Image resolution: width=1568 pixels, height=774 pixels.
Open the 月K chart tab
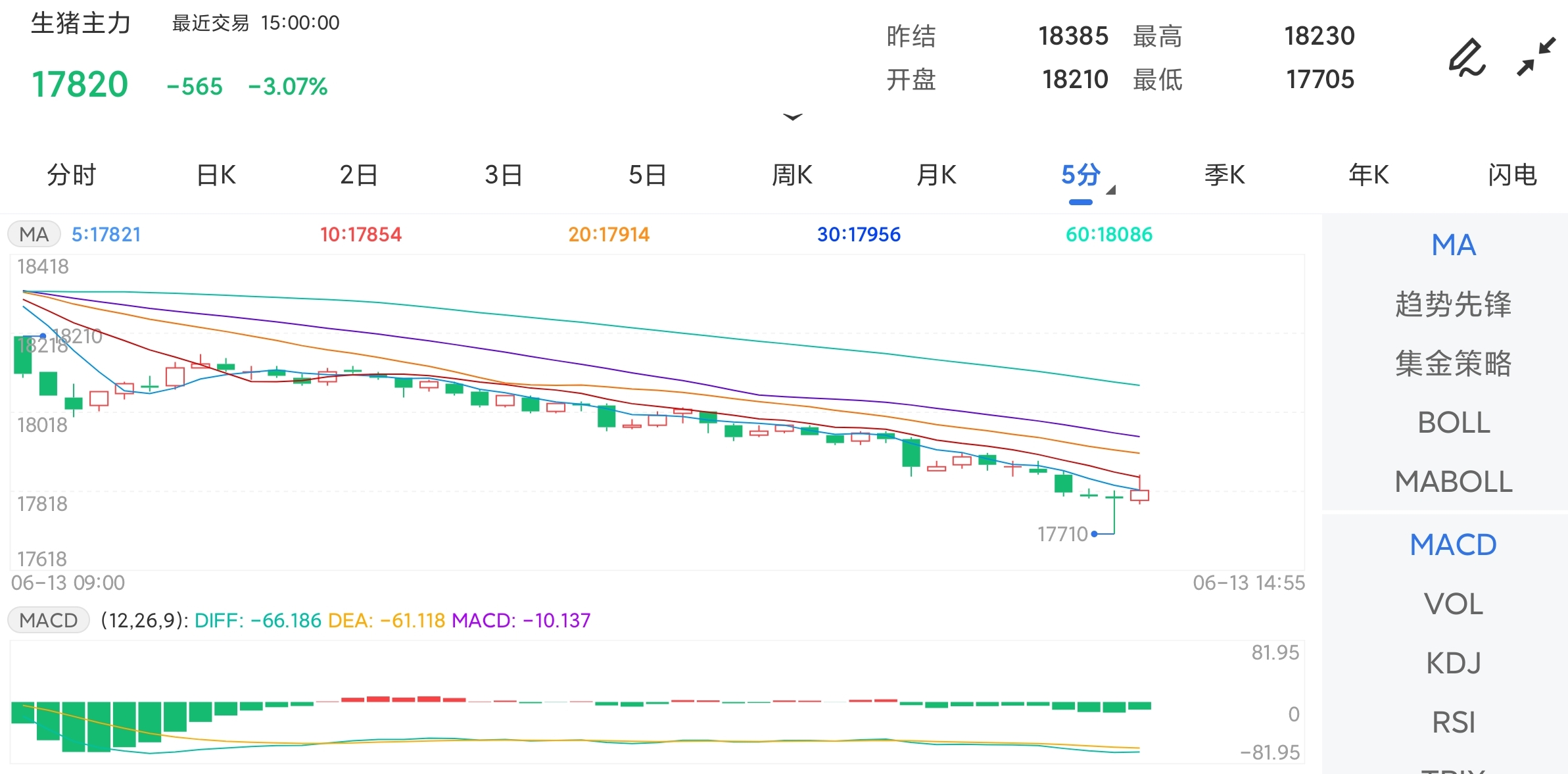point(937,175)
